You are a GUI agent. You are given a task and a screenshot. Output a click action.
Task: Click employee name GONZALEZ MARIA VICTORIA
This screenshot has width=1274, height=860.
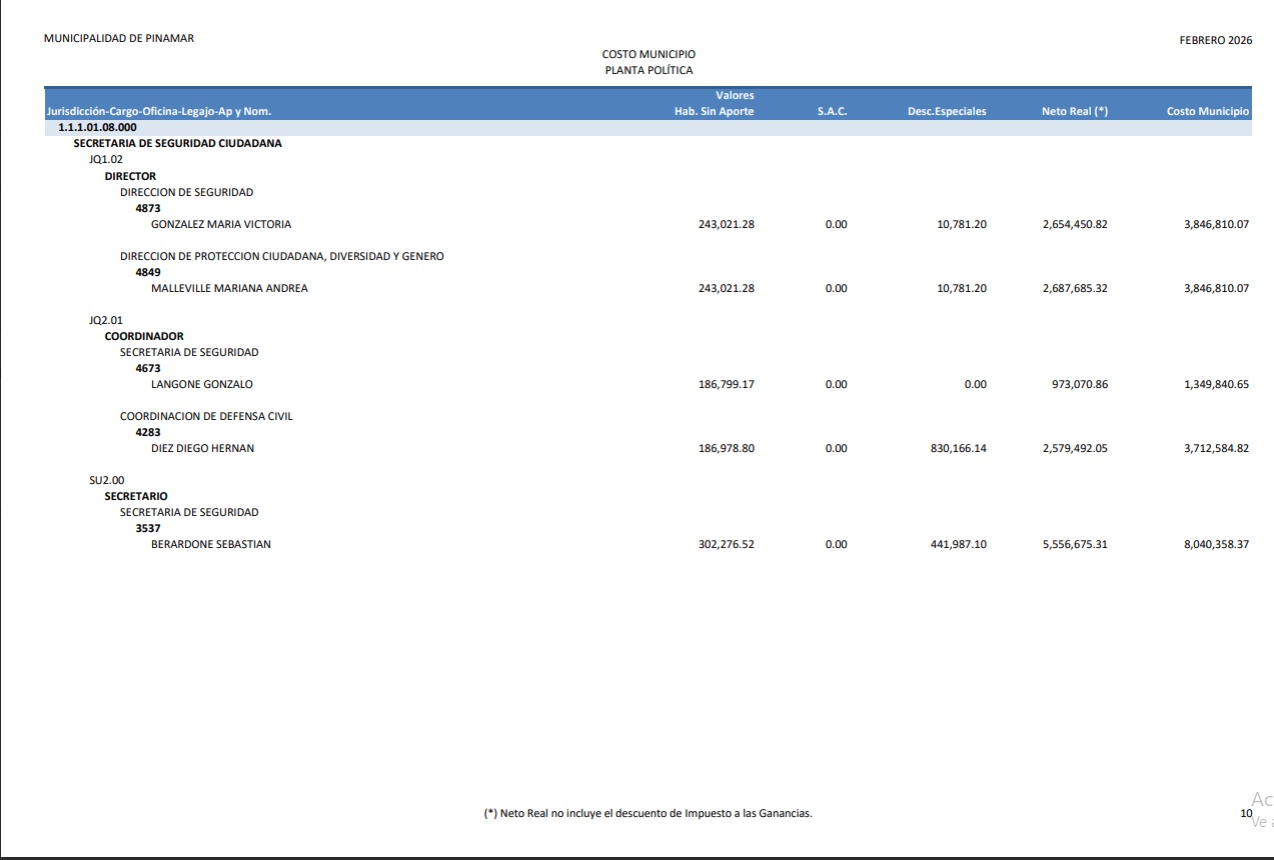tap(221, 224)
